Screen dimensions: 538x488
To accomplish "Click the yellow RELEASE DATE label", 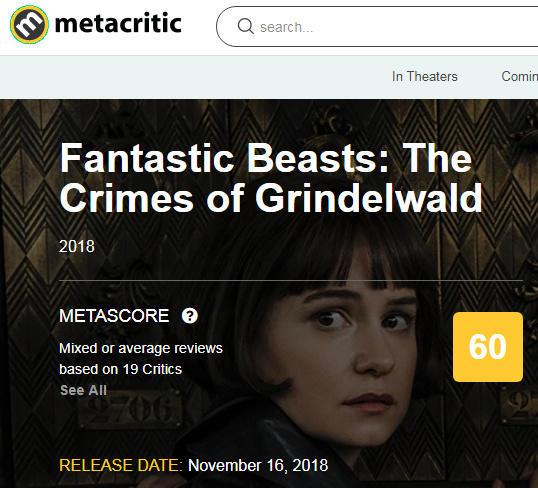I will coord(120,465).
